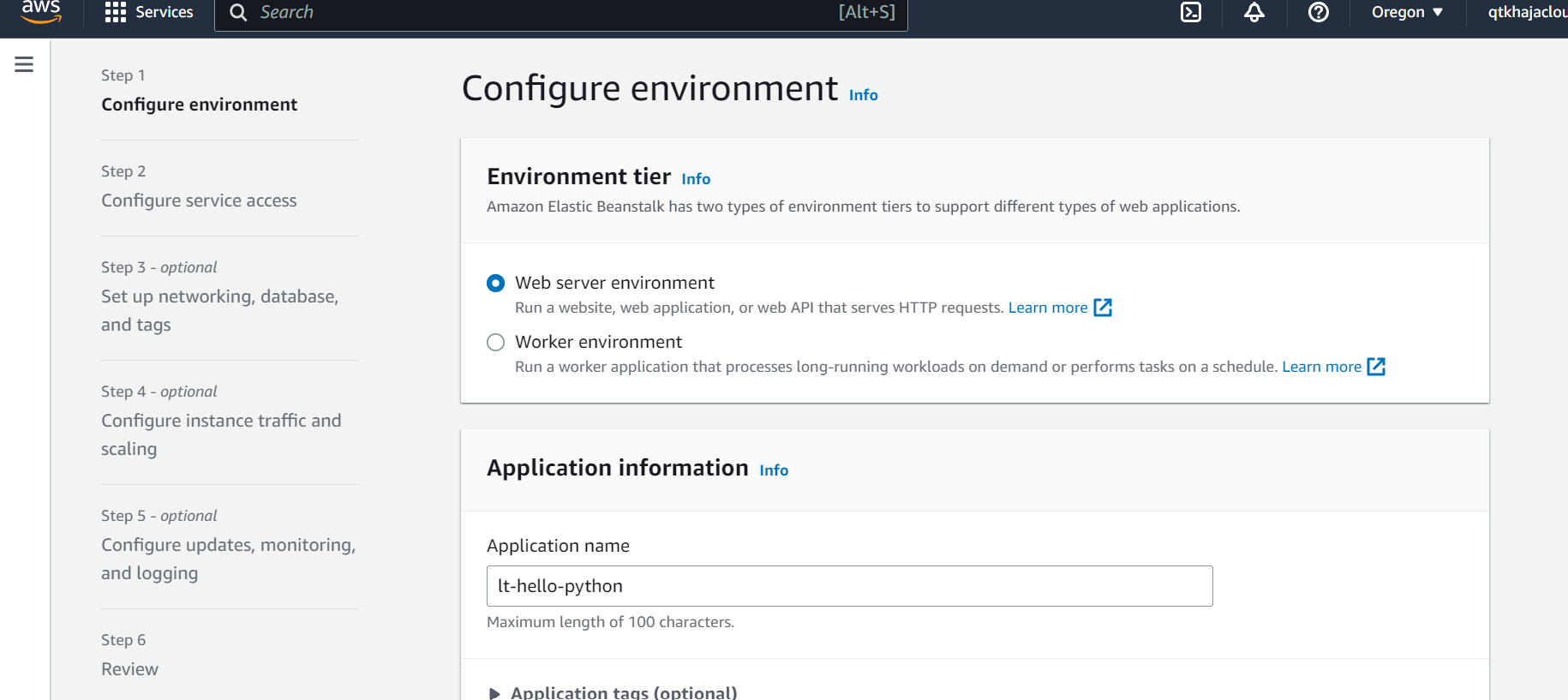
Task: Go to Step 4 instance traffic and scaling
Action: point(221,434)
